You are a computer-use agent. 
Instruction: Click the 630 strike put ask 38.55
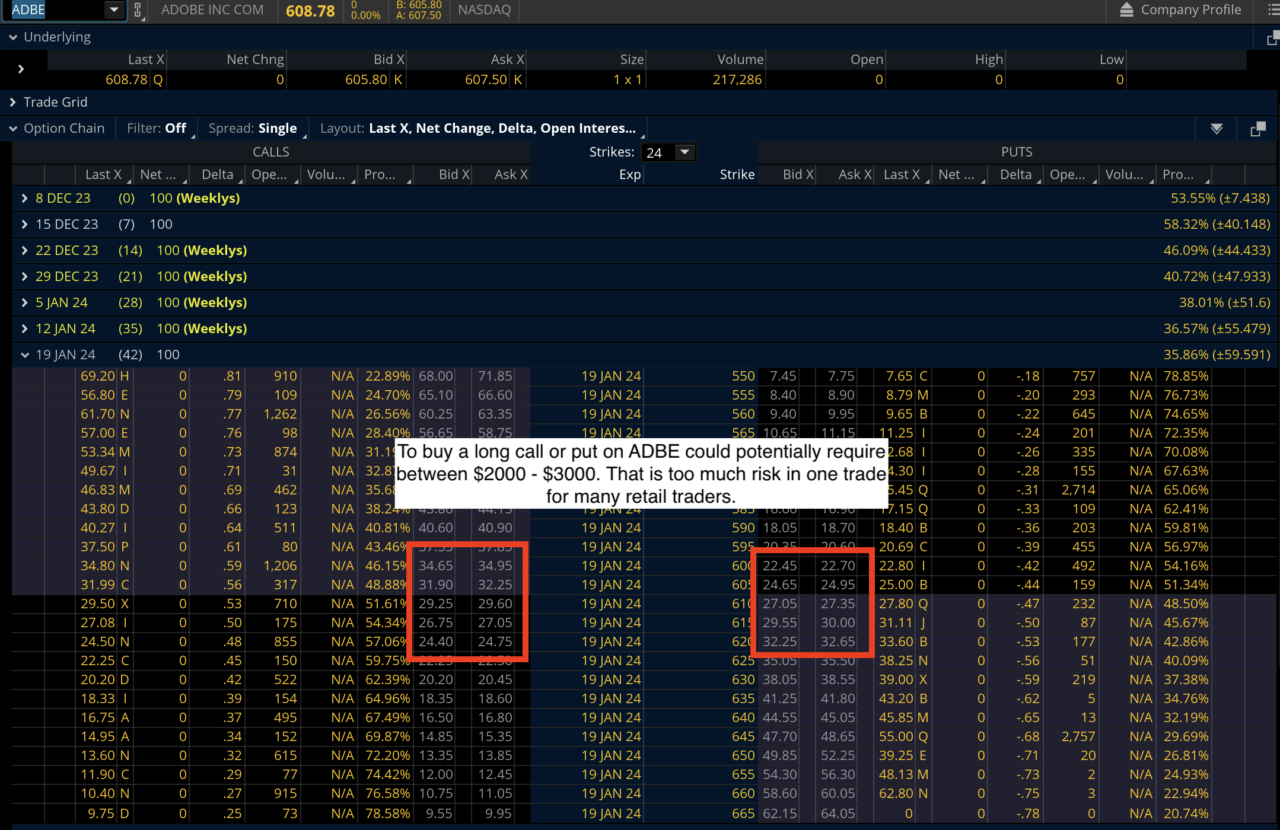pyautogui.click(x=836, y=680)
